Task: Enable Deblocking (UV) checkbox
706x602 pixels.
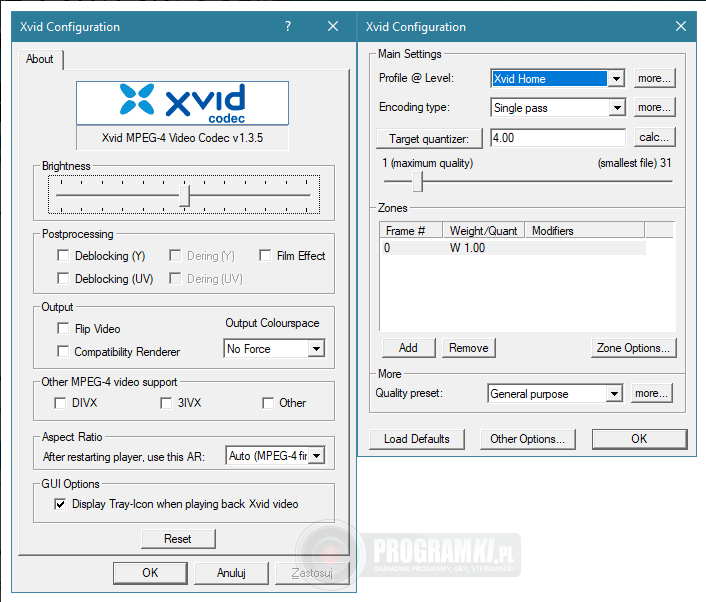Action: pyautogui.click(x=63, y=278)
